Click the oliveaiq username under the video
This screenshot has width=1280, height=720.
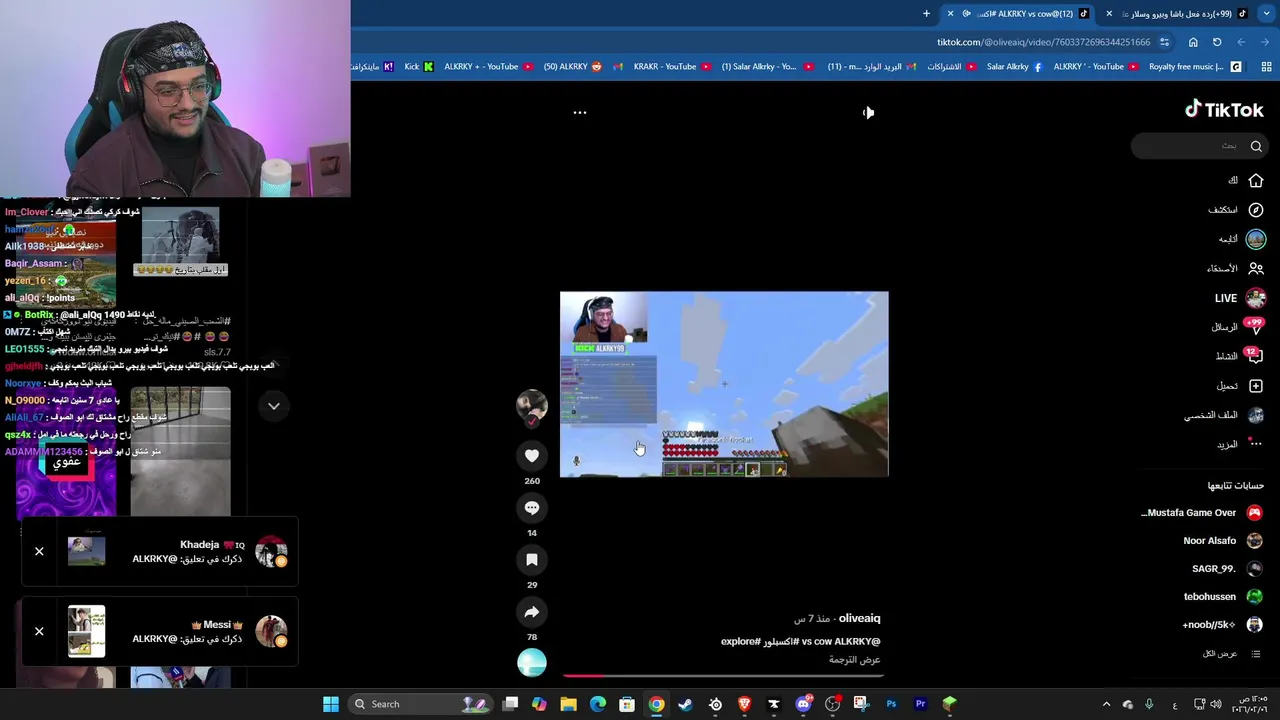click(x=859, y=619)
